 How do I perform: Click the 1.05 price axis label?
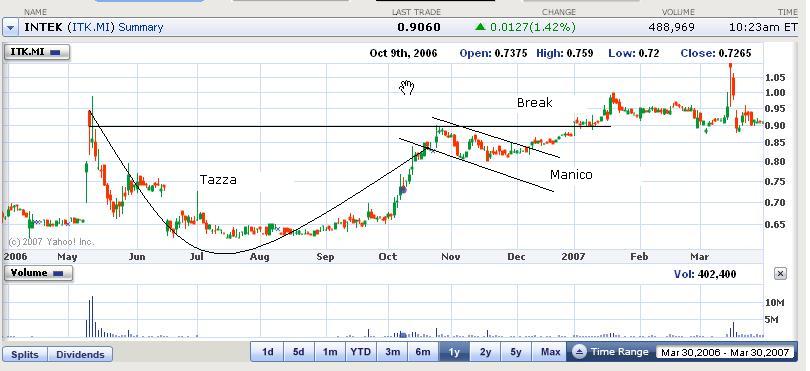(775, 78)
